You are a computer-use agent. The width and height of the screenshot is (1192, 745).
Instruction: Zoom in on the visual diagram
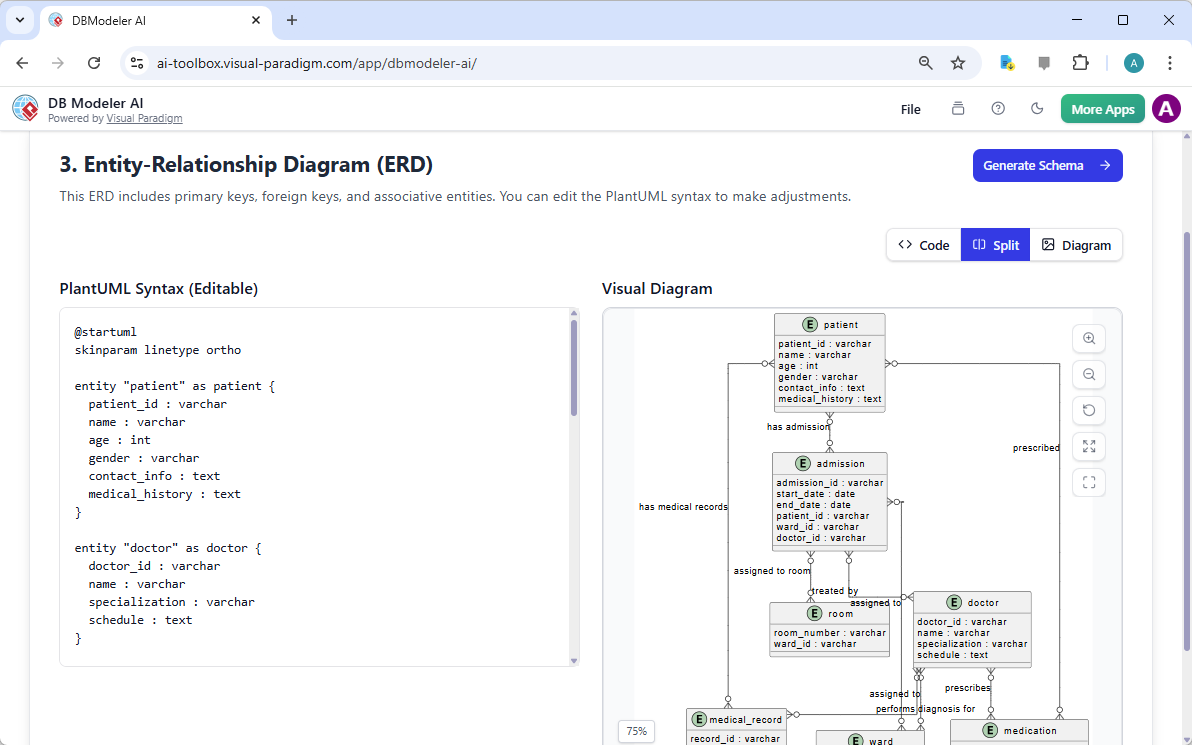(x=1088, y=338)
